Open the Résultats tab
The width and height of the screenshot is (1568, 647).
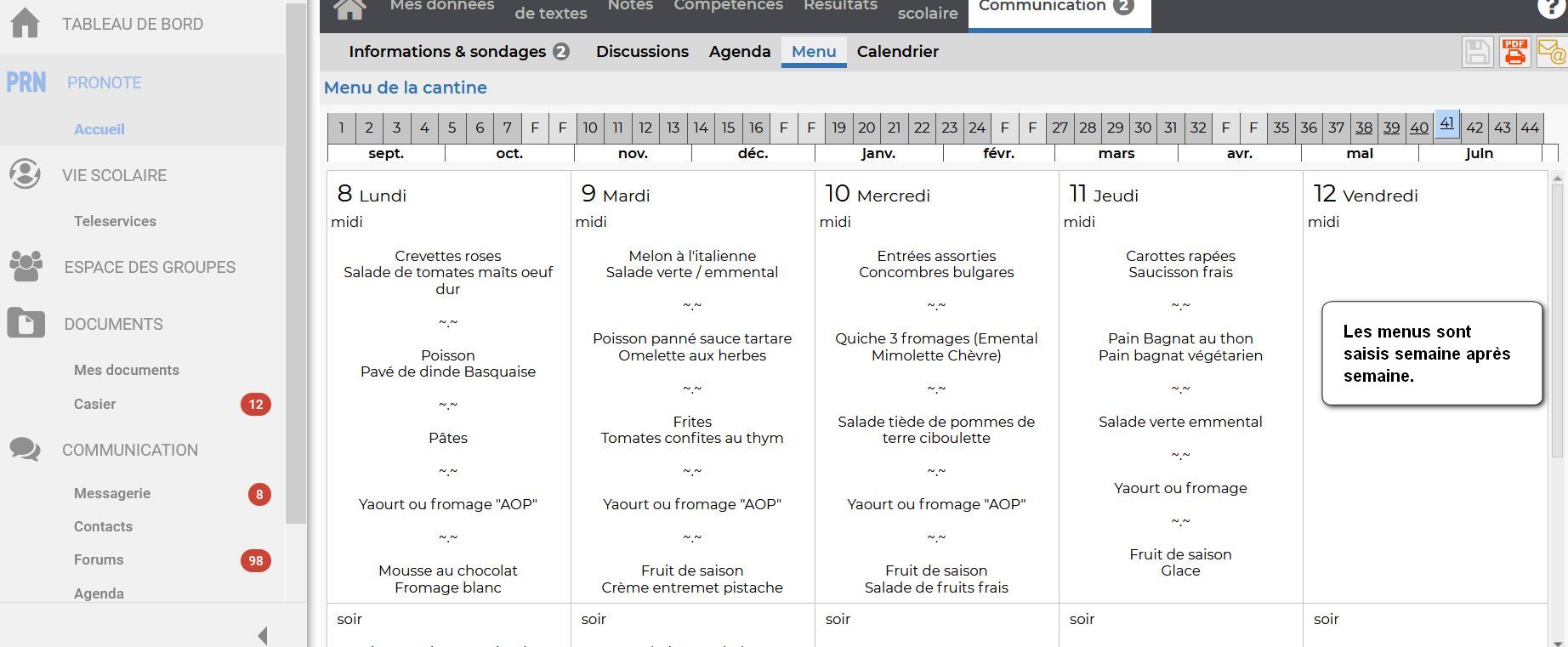840,6
